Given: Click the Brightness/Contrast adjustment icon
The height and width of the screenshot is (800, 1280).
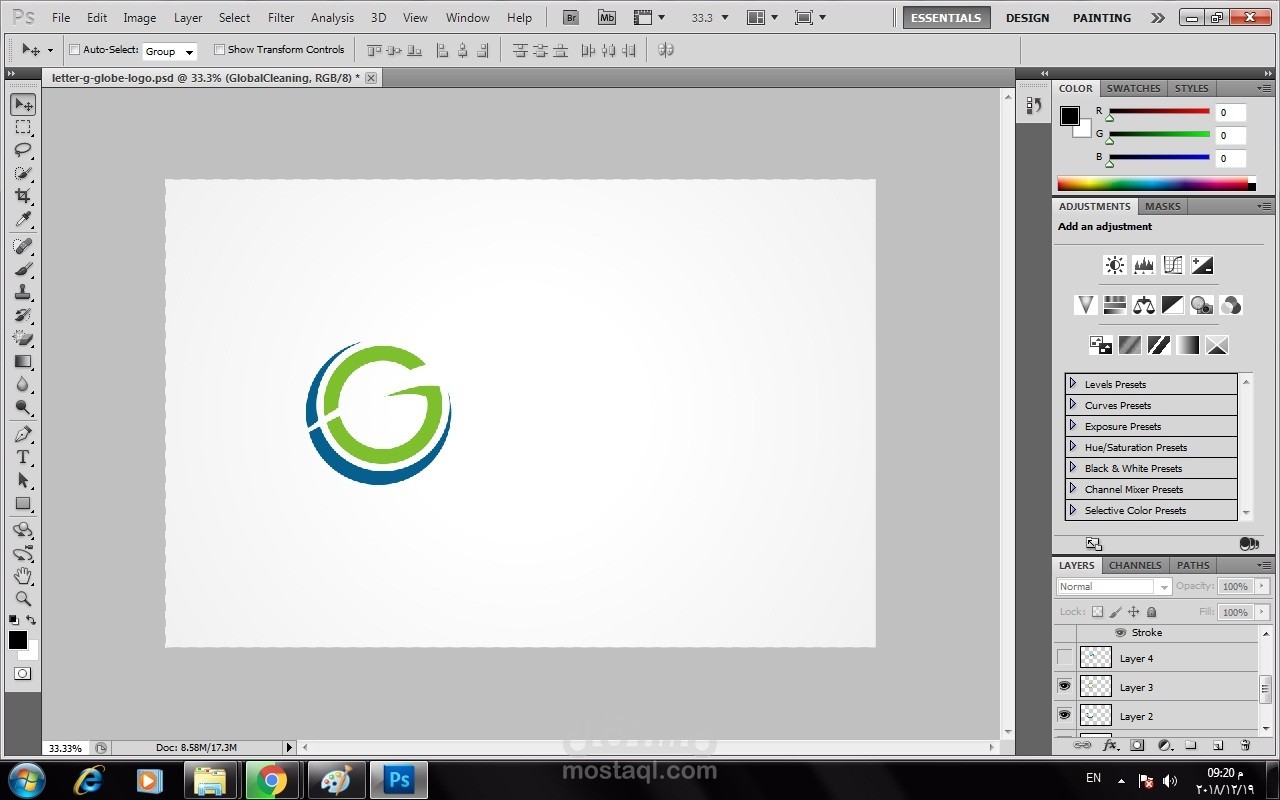Looking at the screenshot, I should [1114, 265].
